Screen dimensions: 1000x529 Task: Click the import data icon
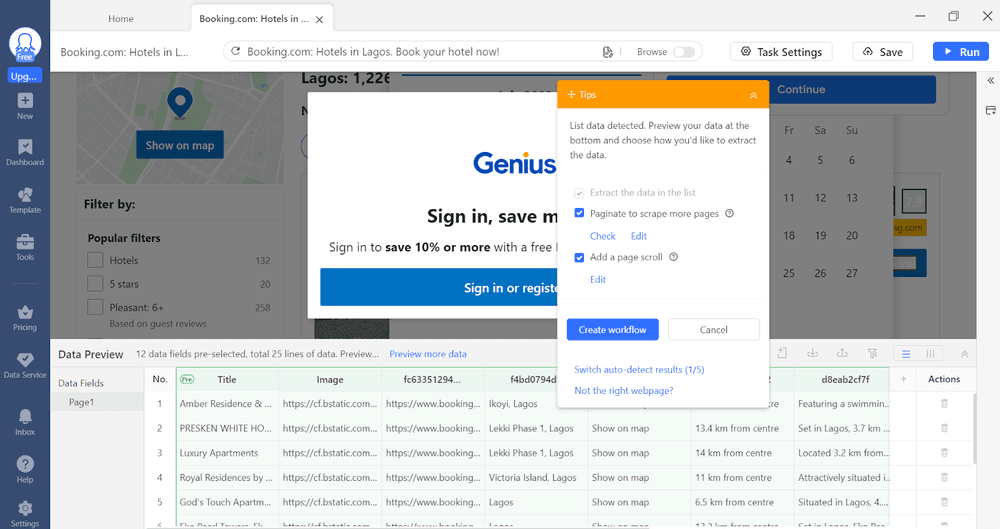coord(812,353)
